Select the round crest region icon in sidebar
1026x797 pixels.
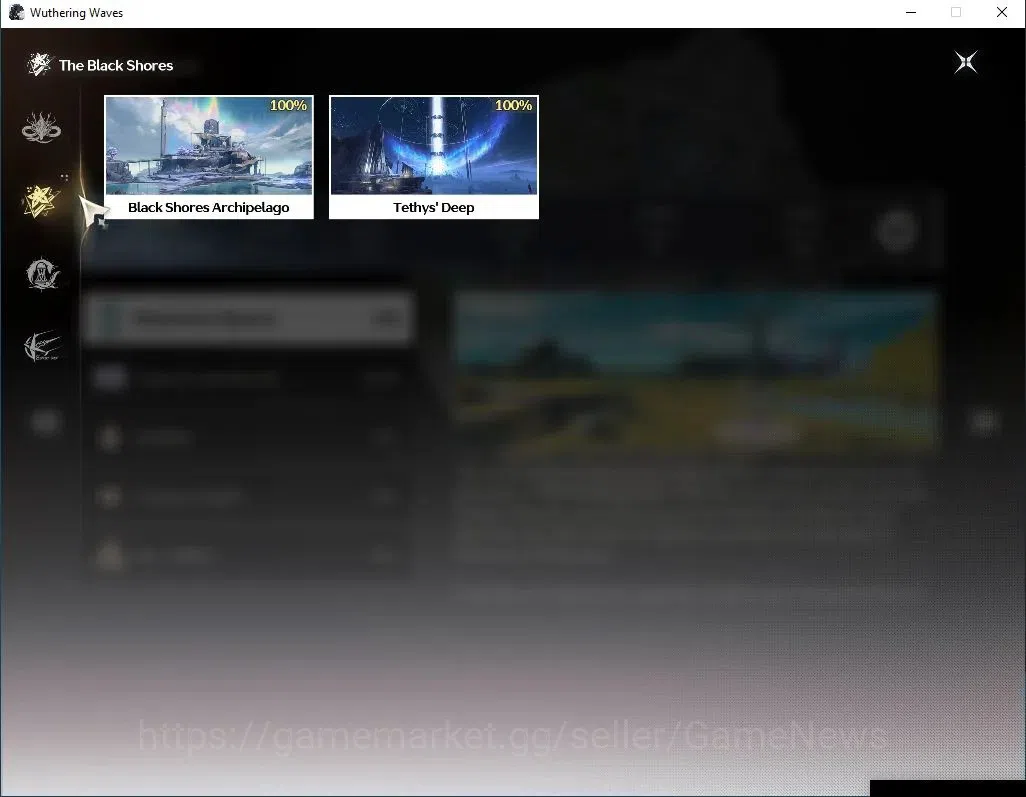42,274
